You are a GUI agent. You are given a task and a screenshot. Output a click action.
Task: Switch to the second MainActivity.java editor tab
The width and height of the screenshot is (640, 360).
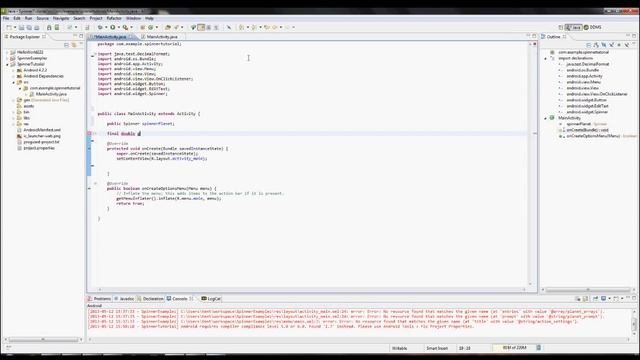[x=162, y=37]
